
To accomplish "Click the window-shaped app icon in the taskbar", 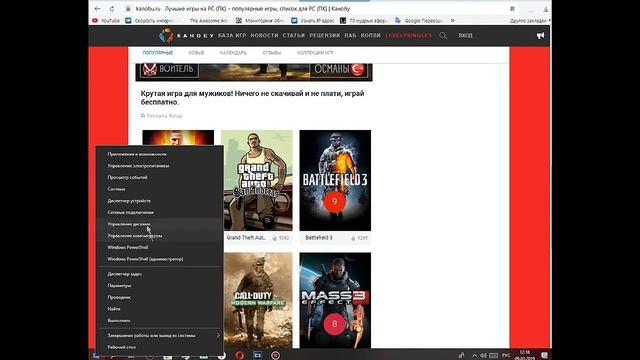I will 258,356.
